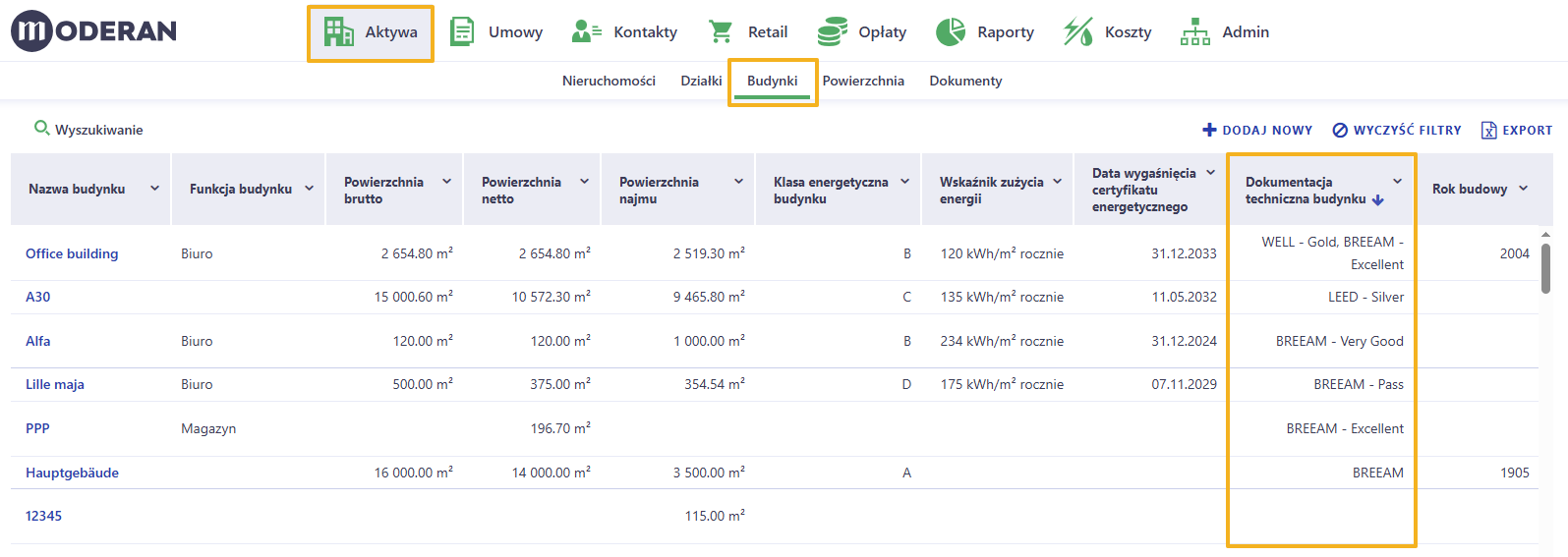Go to the Raporty menu
Viewport: 1568px width, 557px height.
pos(985,31)
